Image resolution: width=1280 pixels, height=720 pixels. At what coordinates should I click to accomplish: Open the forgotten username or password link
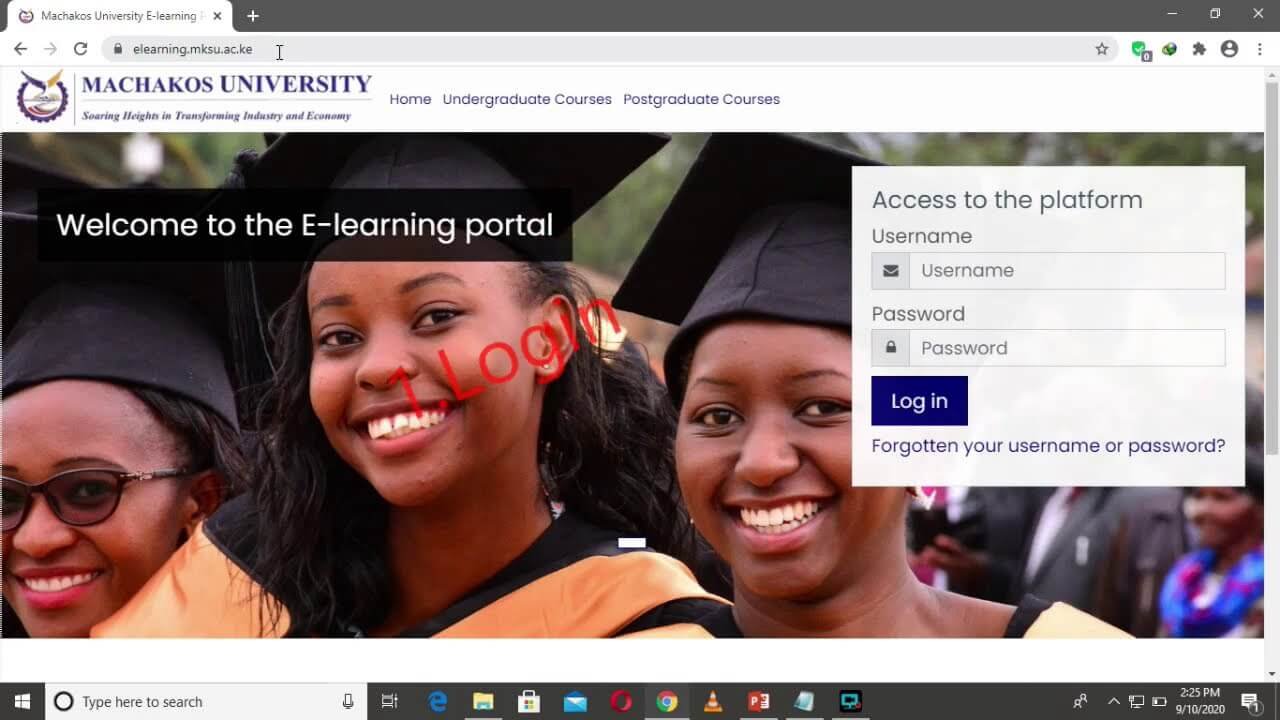(x=1048, y=445)
